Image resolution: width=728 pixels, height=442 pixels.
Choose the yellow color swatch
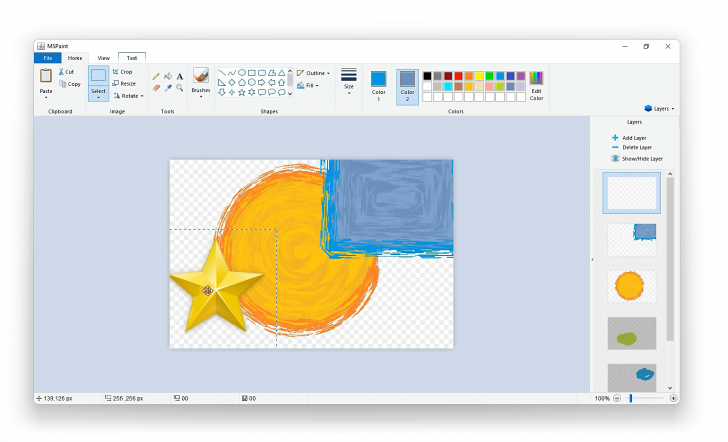(x=479, y=76)
